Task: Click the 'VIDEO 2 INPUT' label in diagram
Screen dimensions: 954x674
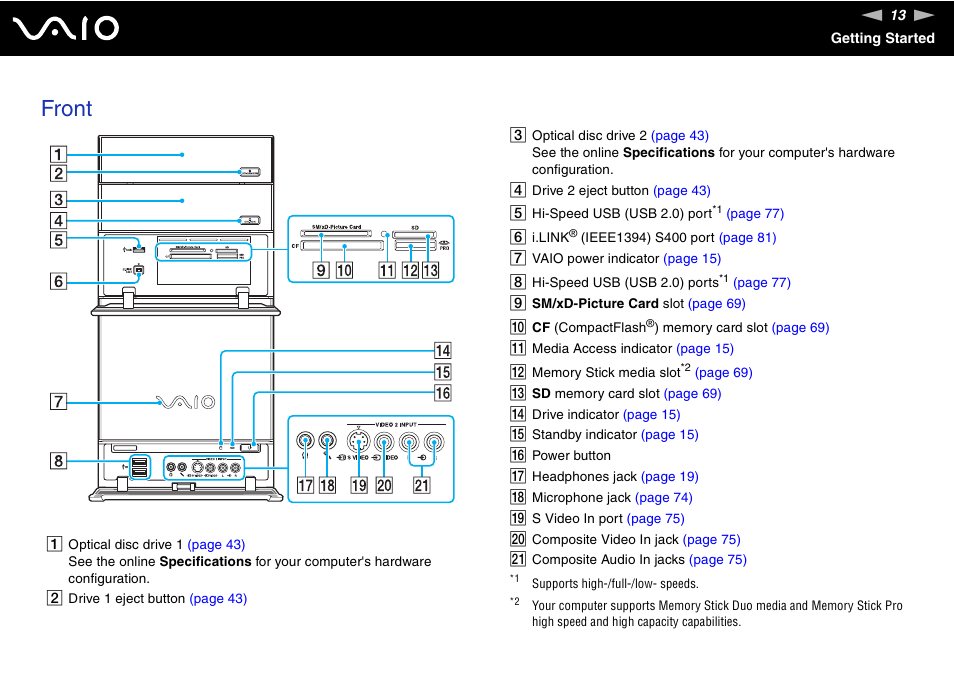Action: point(396,425)
